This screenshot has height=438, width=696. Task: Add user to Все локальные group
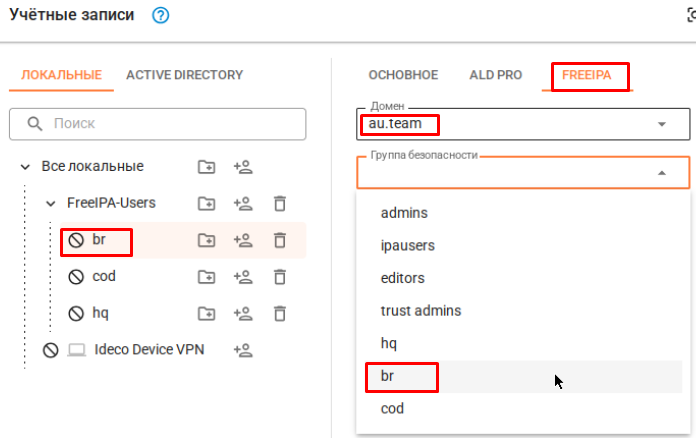242,167
